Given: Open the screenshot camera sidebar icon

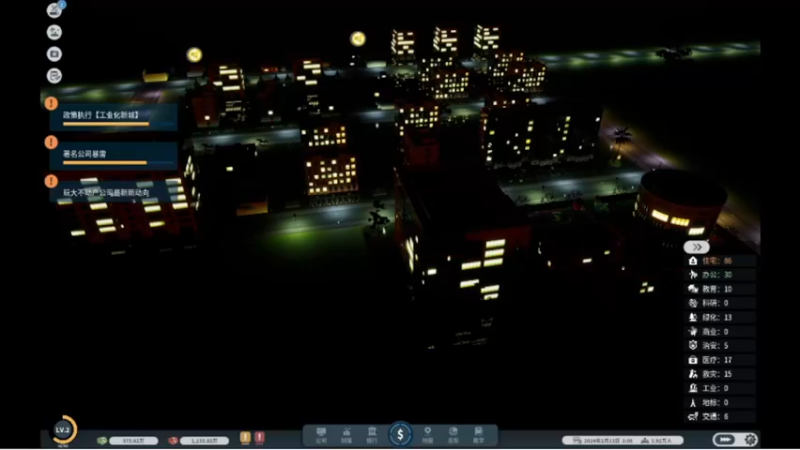Looking at the screenshot, I should [54, 54].
